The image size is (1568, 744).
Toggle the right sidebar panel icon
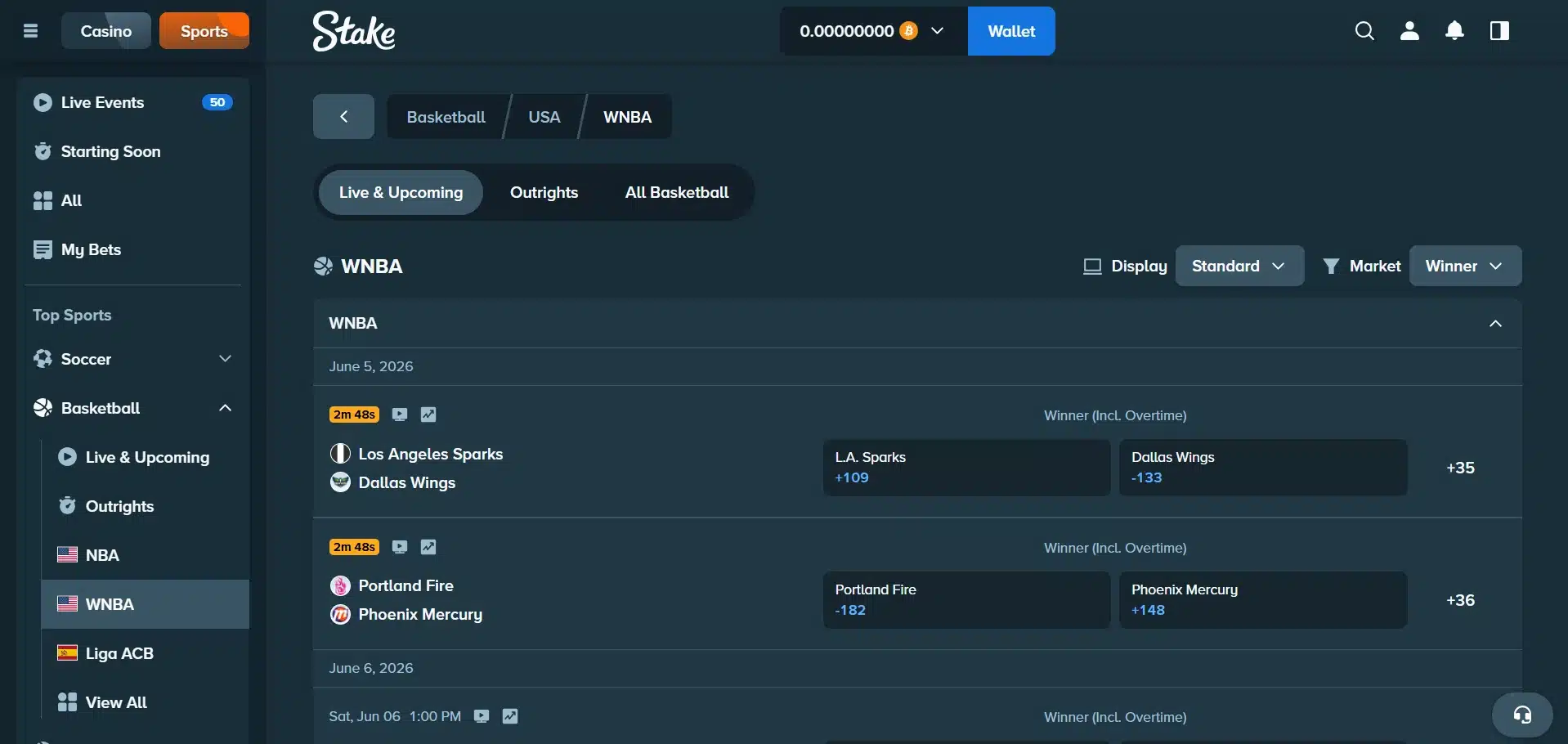(1499, 31)
